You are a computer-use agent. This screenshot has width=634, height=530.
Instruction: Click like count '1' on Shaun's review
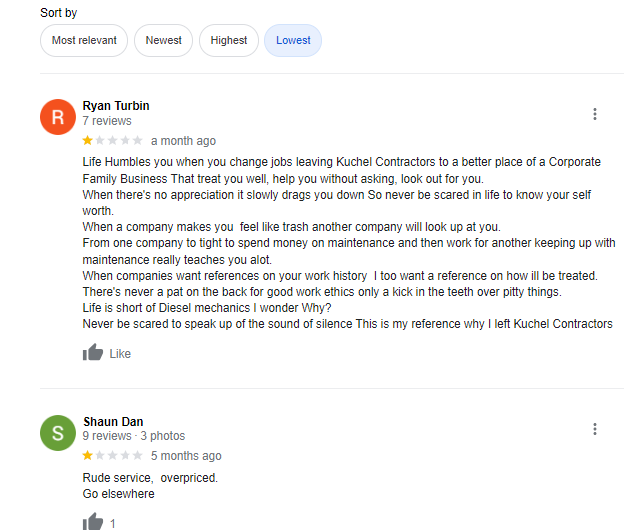tap(113, 523)
